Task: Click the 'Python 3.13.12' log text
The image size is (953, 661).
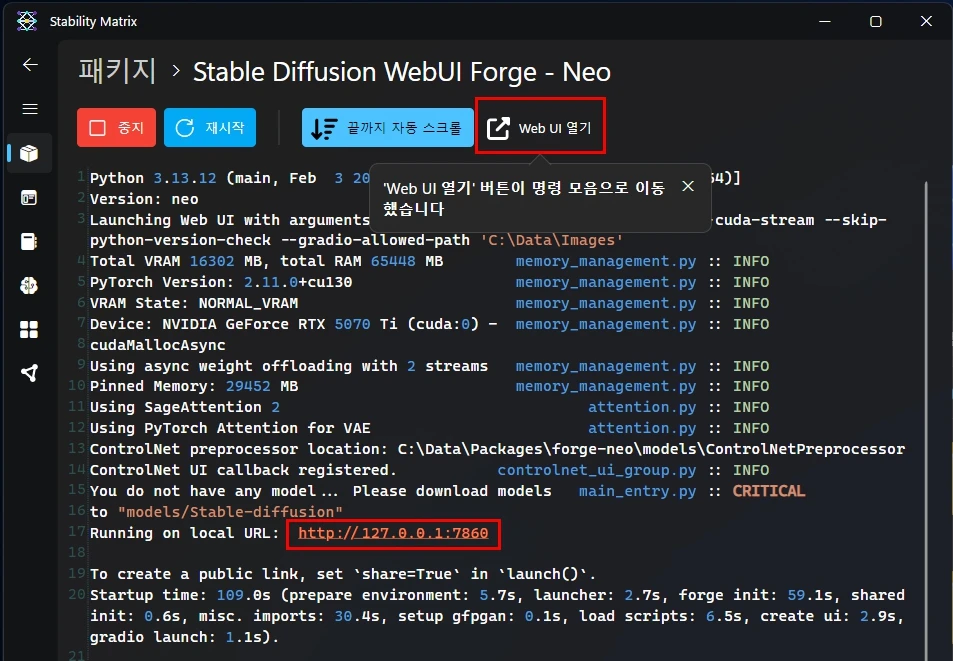Action: pos(153,178)
